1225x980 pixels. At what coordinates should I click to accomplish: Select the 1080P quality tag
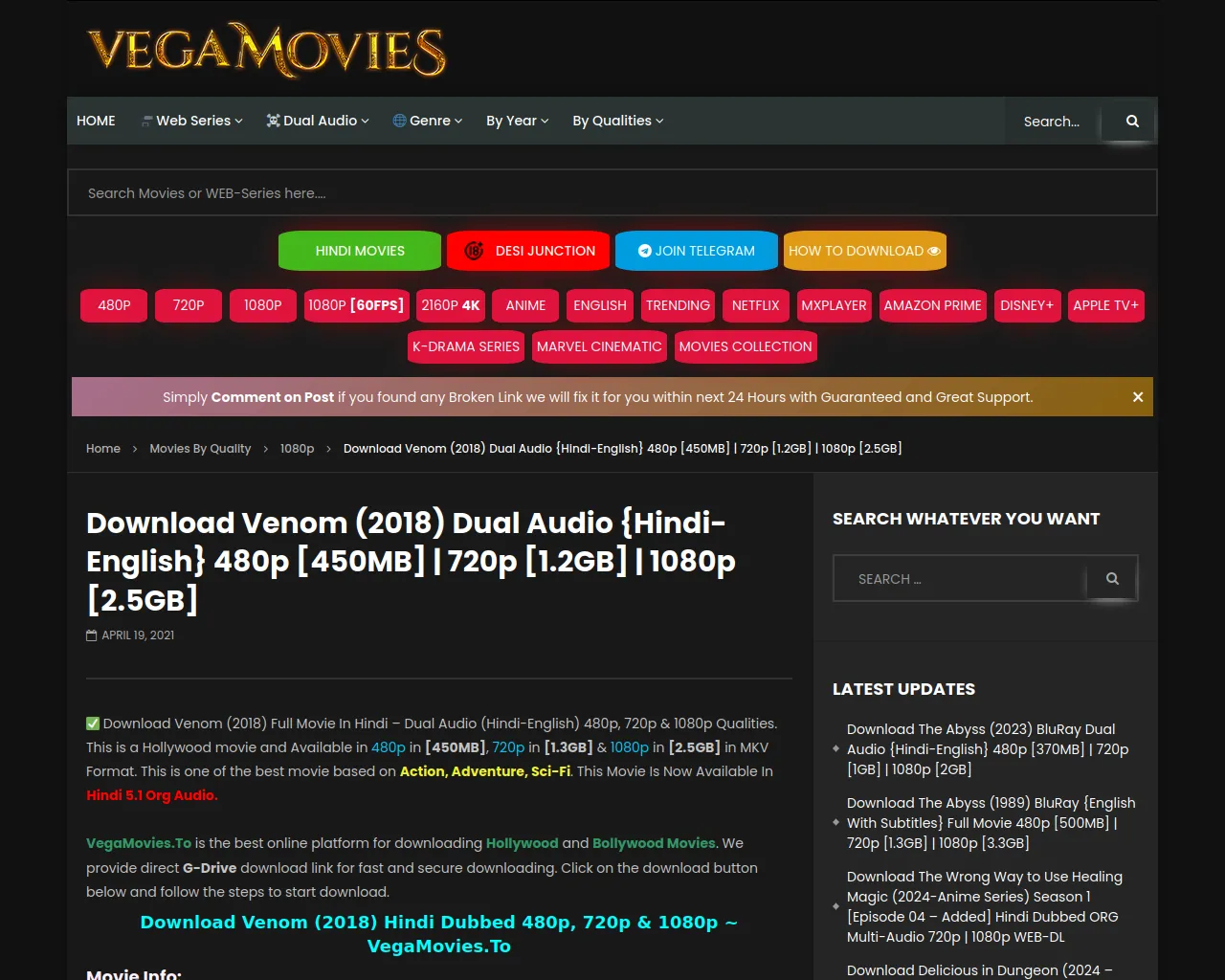point(263,305)
